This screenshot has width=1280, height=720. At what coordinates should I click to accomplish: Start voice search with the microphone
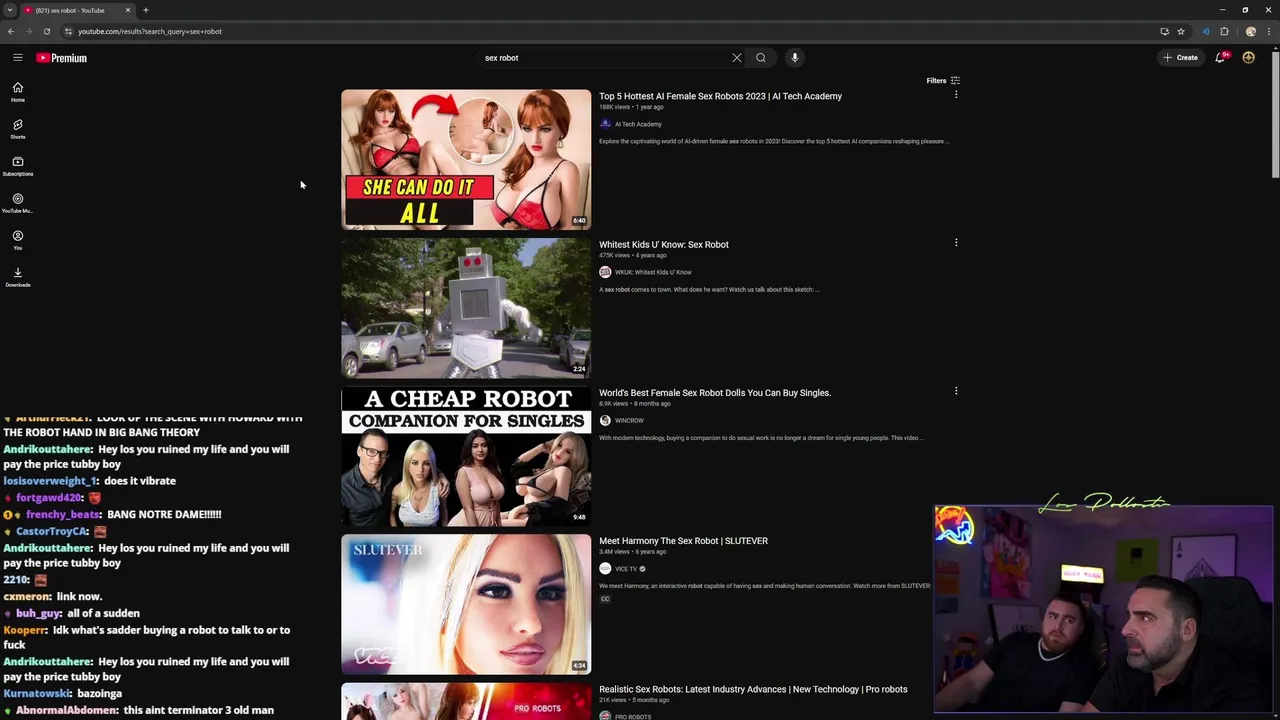795,58
